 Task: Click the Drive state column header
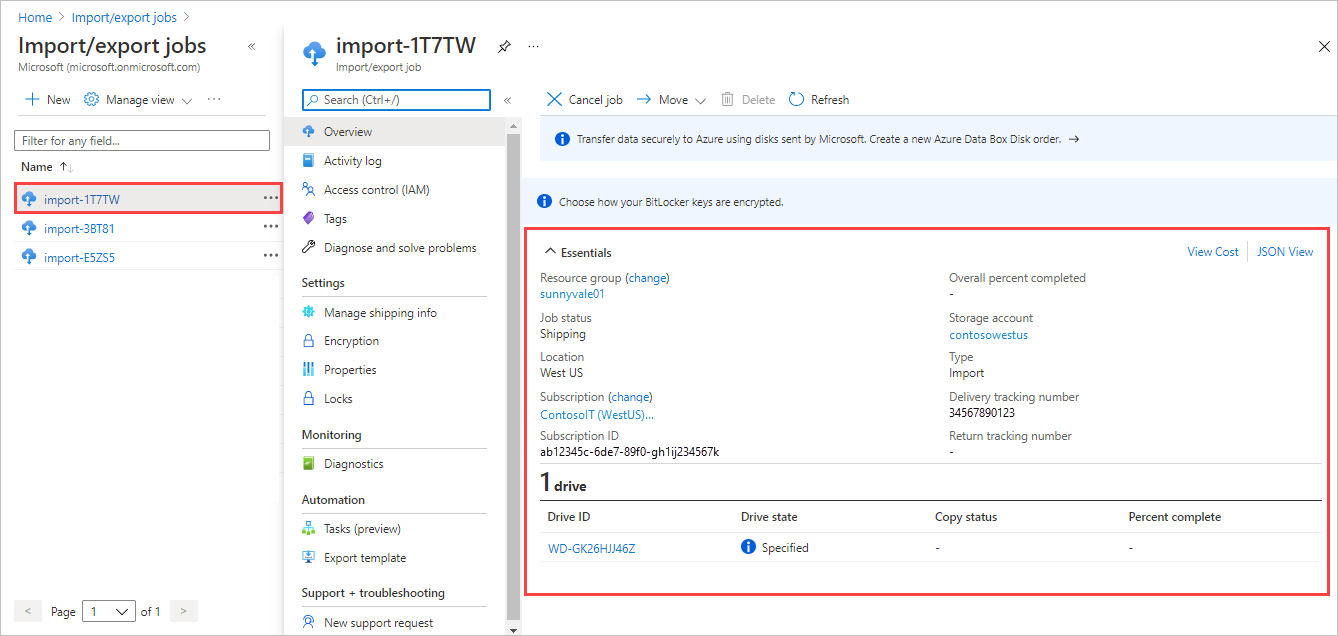(x=769, y=517)
